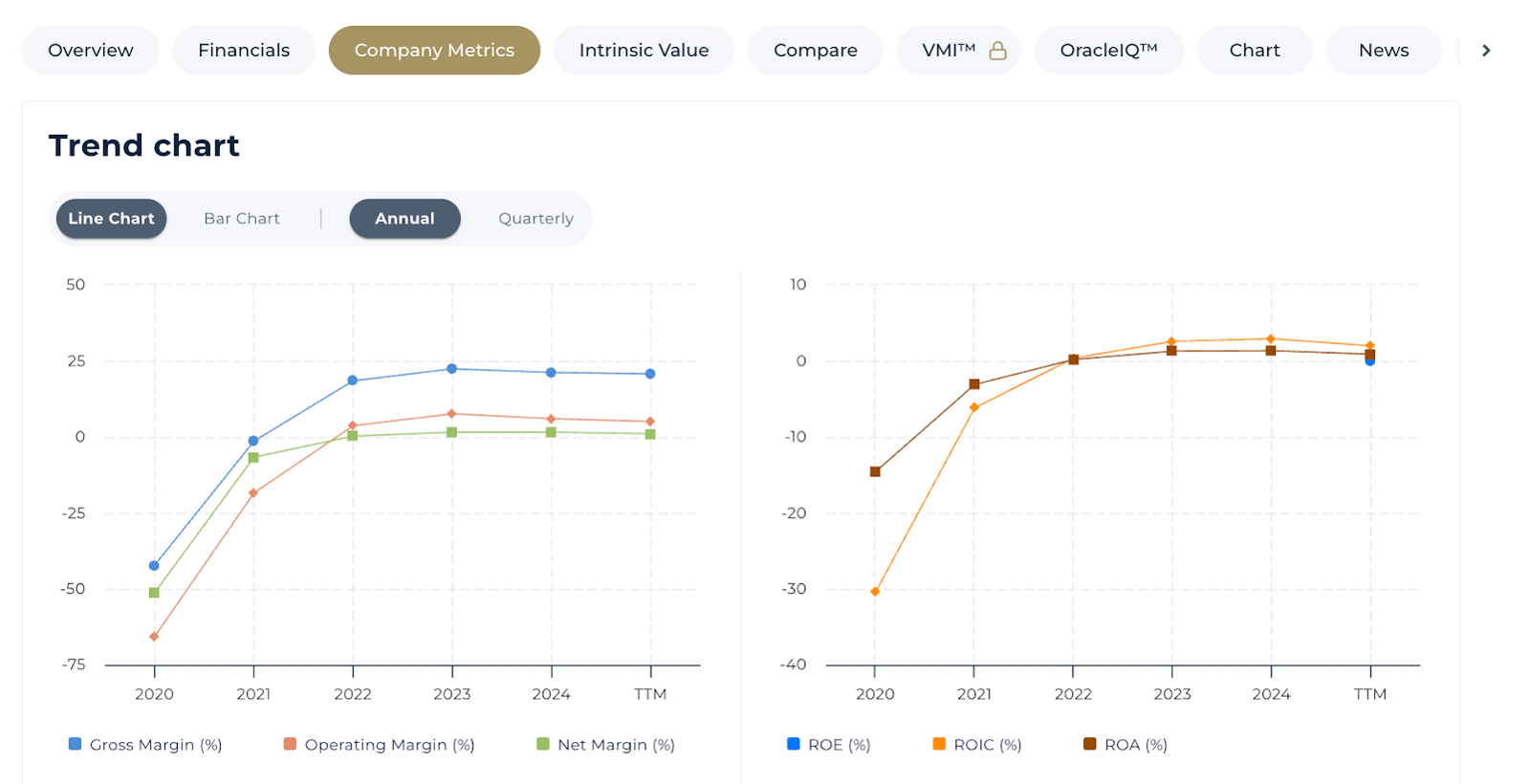
Task: Hide the ROA series via legend
Action: click(x=1089, y=744)
